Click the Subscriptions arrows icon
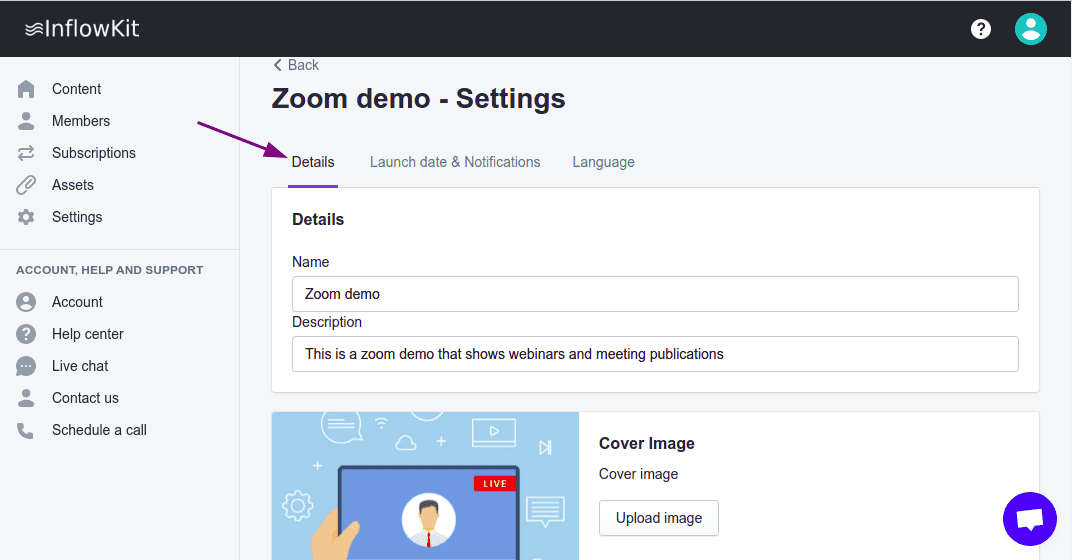1072x560 pixels. click(27, 153)
